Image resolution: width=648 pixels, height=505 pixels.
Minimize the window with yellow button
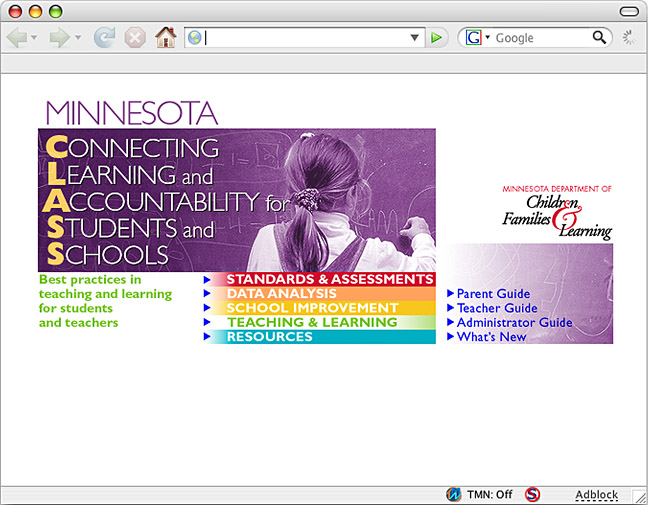(x=36, y=11)
